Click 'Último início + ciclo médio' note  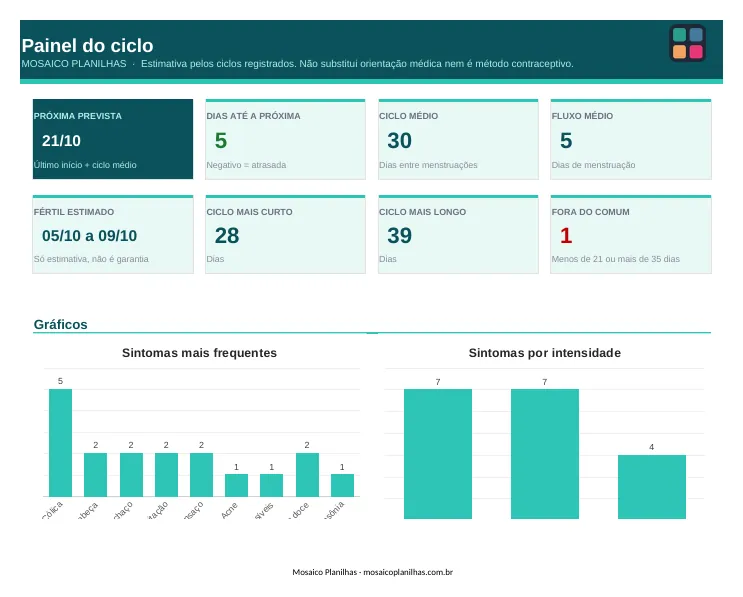coord(85,165)
